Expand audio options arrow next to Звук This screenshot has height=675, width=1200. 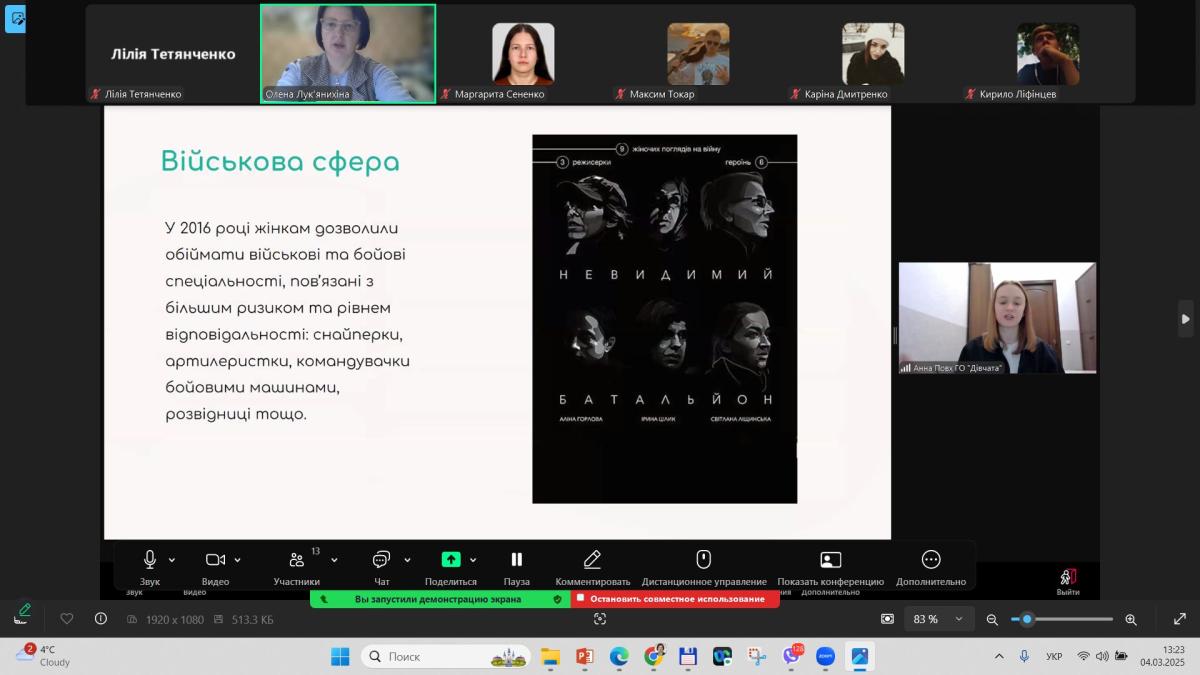point(172,560)
